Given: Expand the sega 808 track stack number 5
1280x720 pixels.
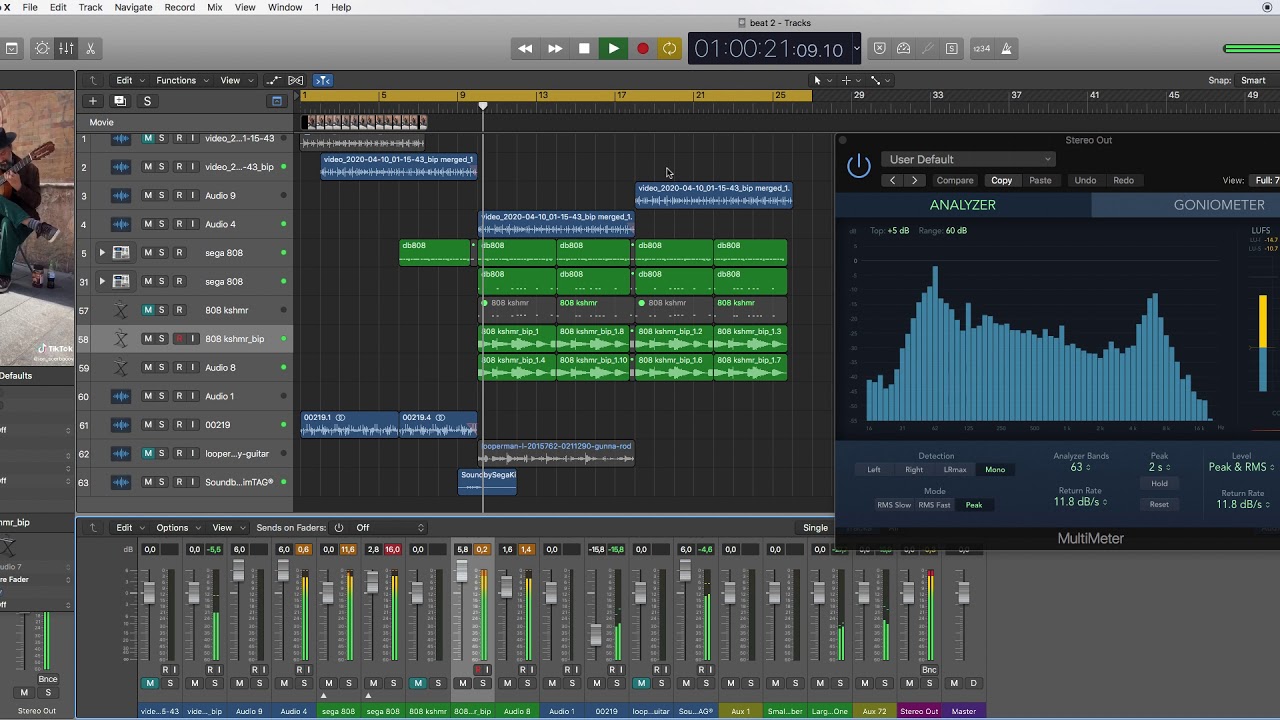Looking at the screenshot, I should click(x=101, y=253).
